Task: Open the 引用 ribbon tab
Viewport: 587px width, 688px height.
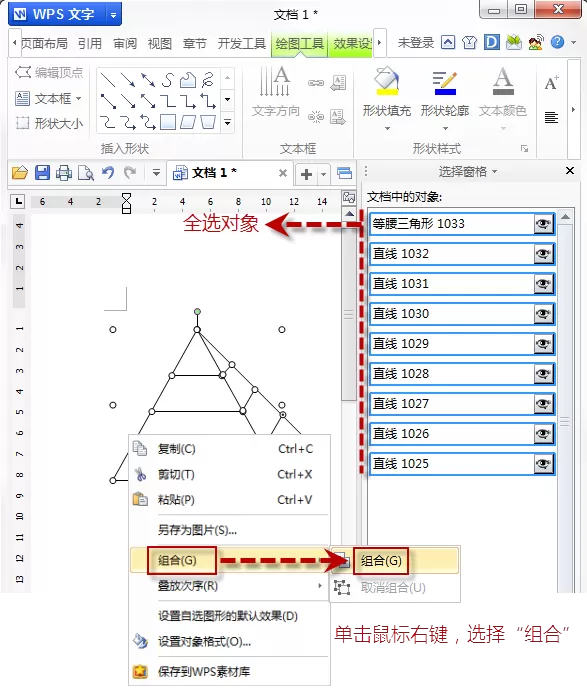Action: point(90,43)
